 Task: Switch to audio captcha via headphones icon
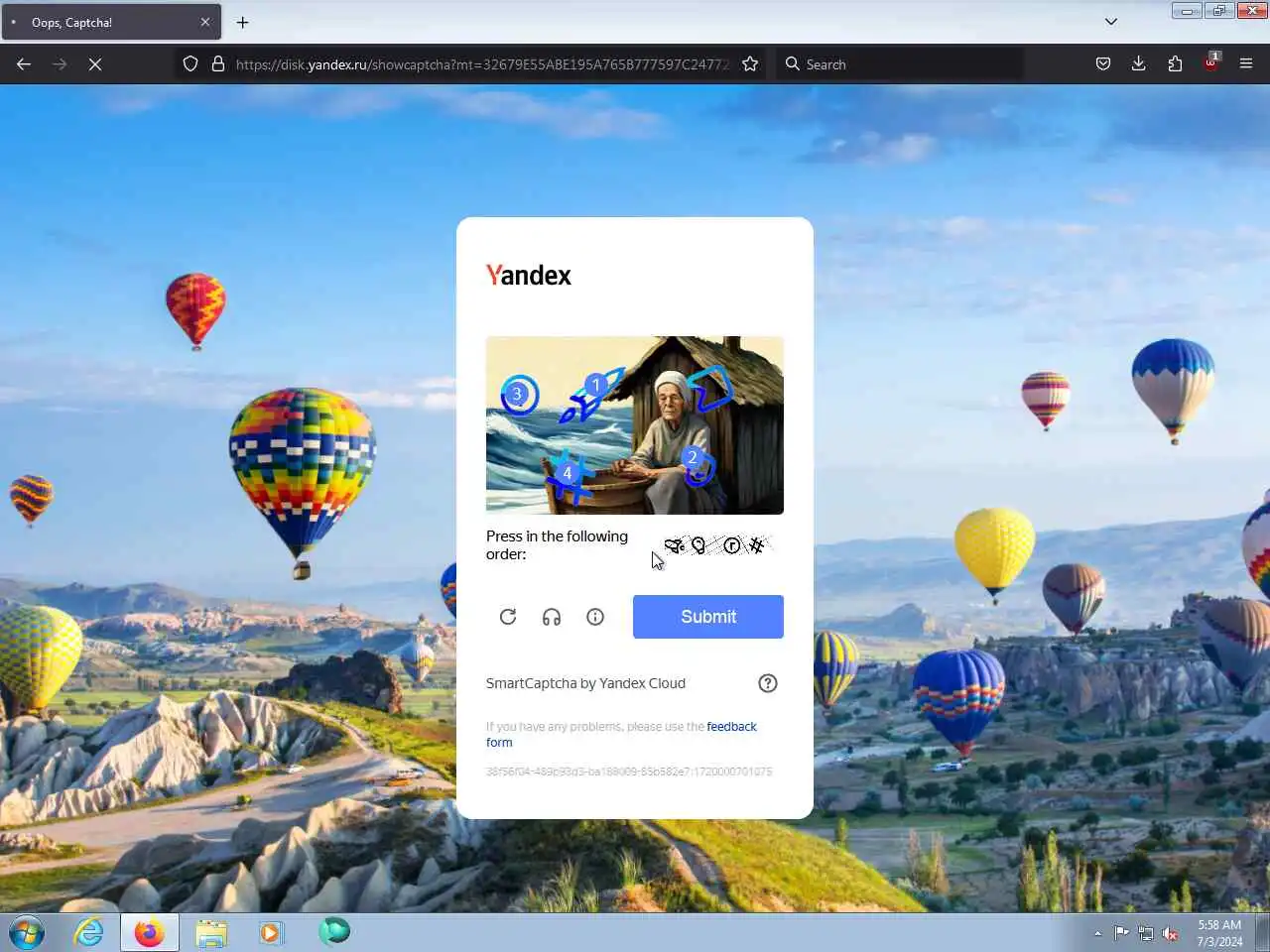point(552,617)
